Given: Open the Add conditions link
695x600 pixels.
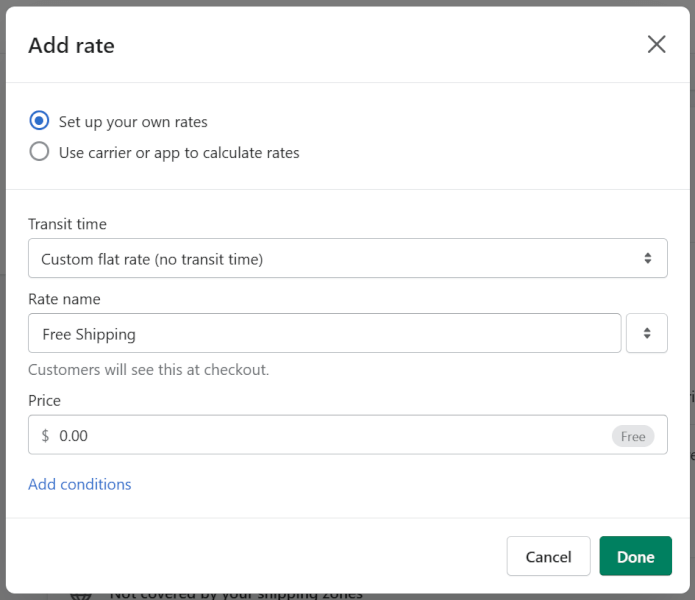Looking at the screenshot, I should pyautogui.click(x=80, y=484).
